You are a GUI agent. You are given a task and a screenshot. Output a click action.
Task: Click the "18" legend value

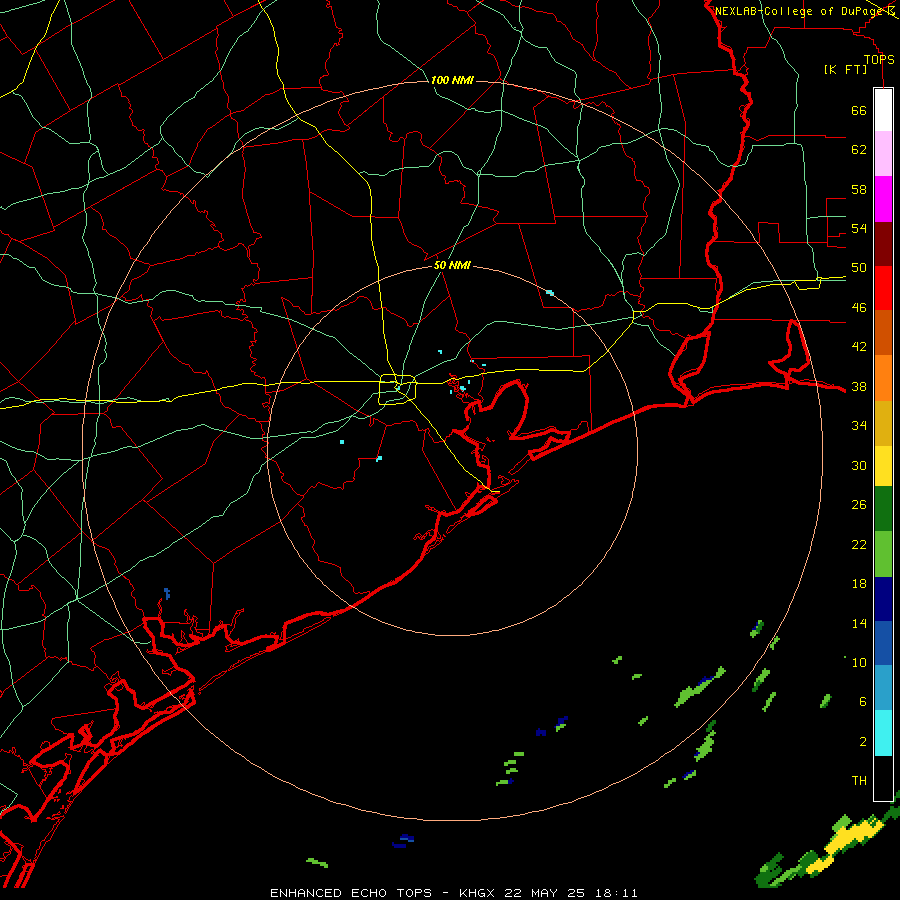pos(859,583)
